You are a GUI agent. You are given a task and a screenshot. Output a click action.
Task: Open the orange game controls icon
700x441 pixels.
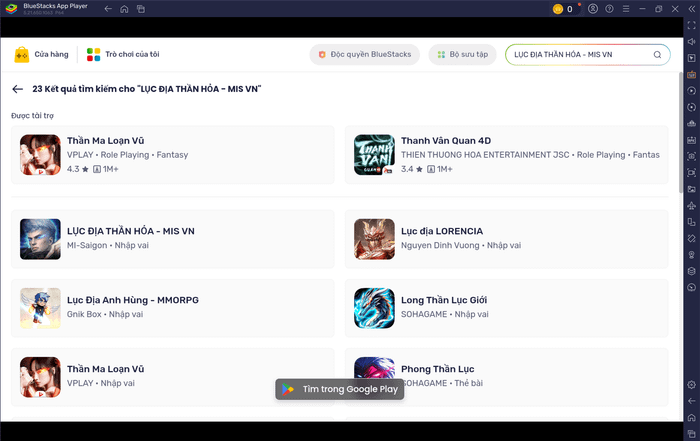coord(692,75)
